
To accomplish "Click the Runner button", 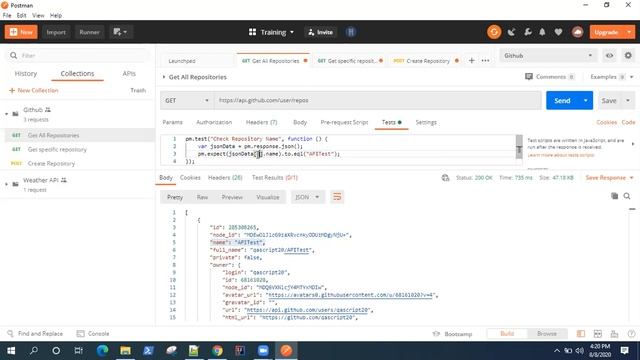I will (89, 32).
